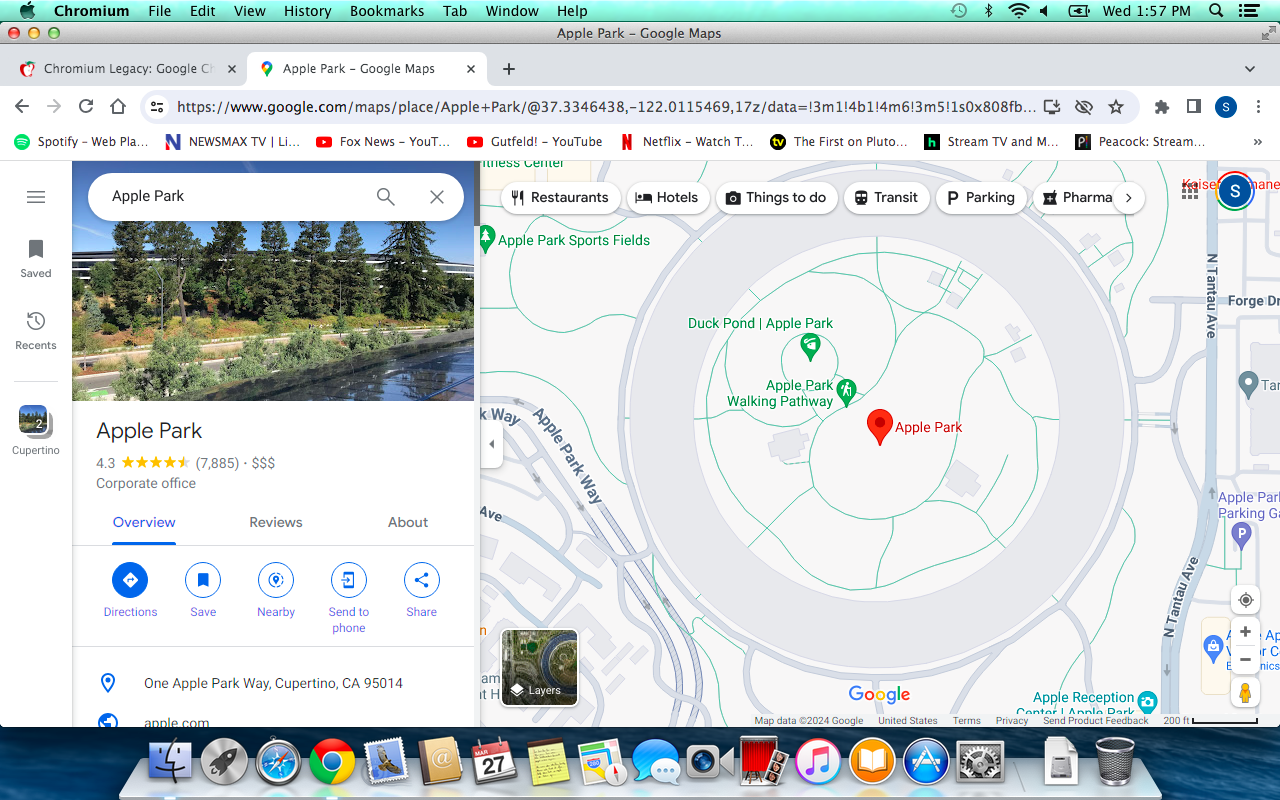The image size is (1280, 800).
Task: Open the Netflix bookmark
Action: pos(686,142)
